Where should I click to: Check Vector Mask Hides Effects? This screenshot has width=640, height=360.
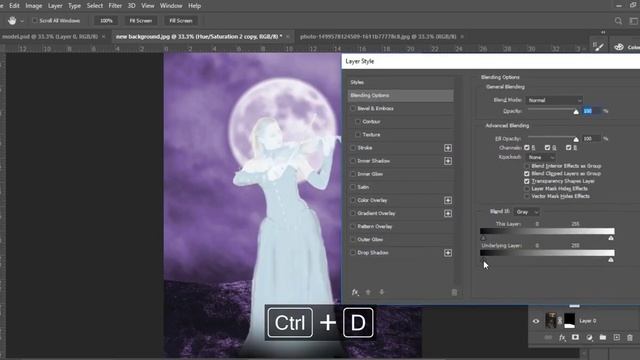(x=527, y=196)
